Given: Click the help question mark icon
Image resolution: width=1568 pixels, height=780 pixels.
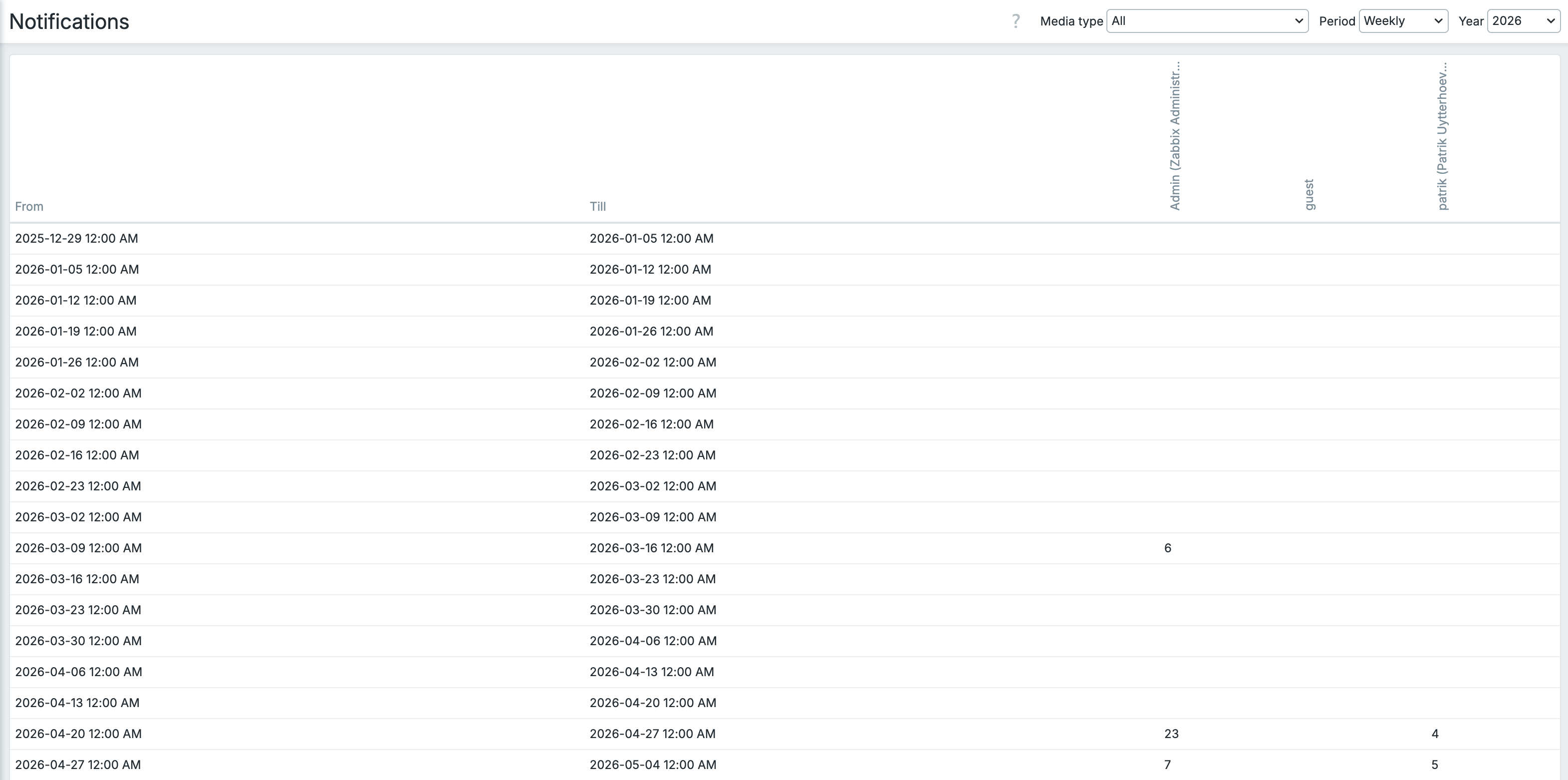Looking at the screenshot, I should [1015, 21].
